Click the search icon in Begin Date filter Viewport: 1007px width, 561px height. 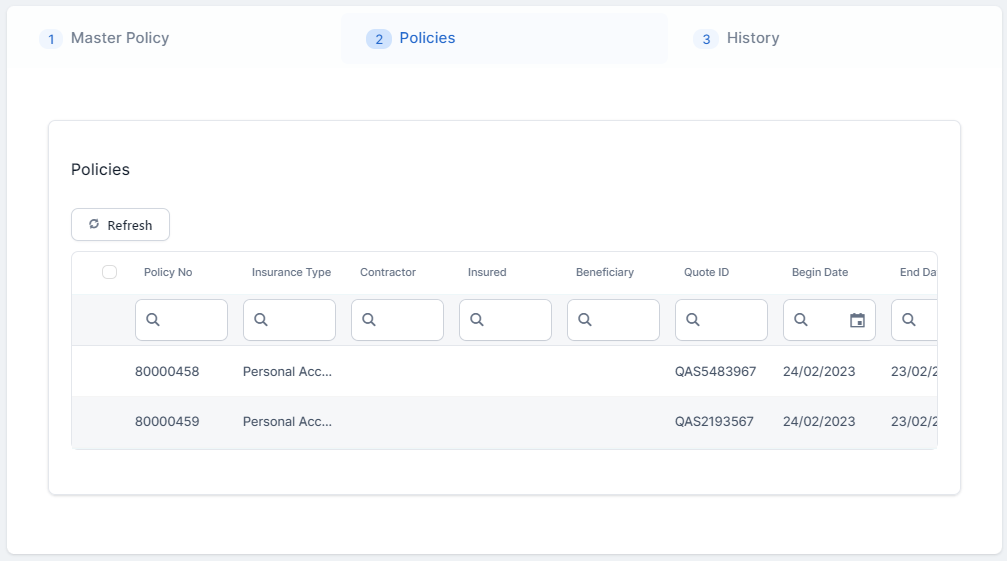(801, 320)
